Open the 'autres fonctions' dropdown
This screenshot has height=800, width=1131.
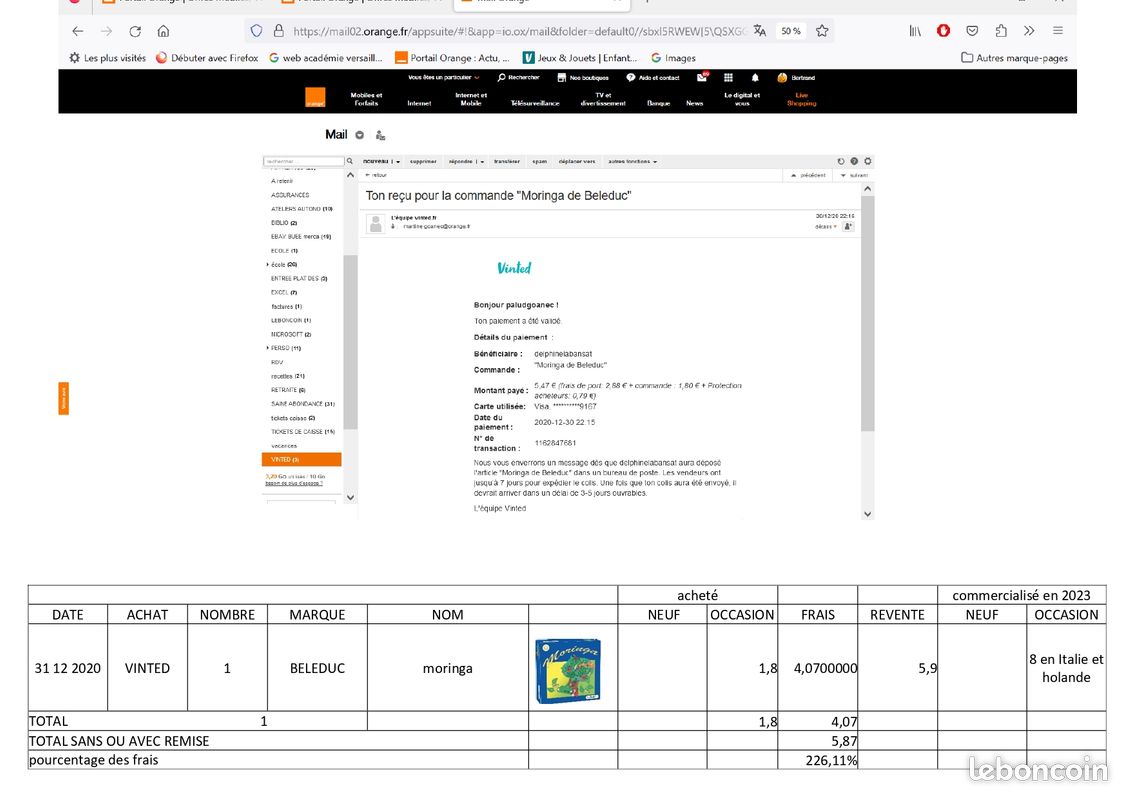pyautogui.click(x=633, y=162)
